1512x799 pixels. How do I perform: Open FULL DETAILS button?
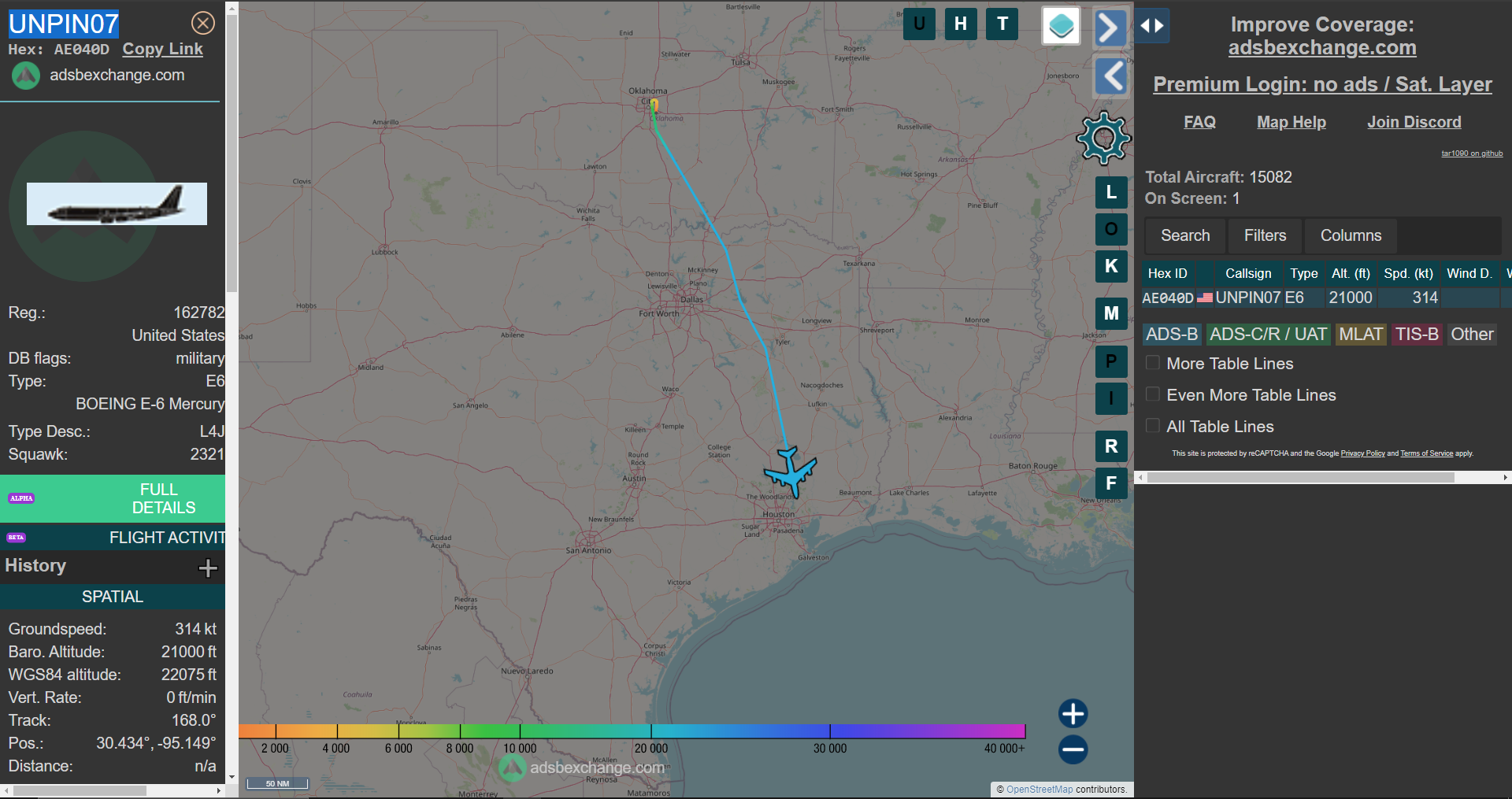coord(113,498)
